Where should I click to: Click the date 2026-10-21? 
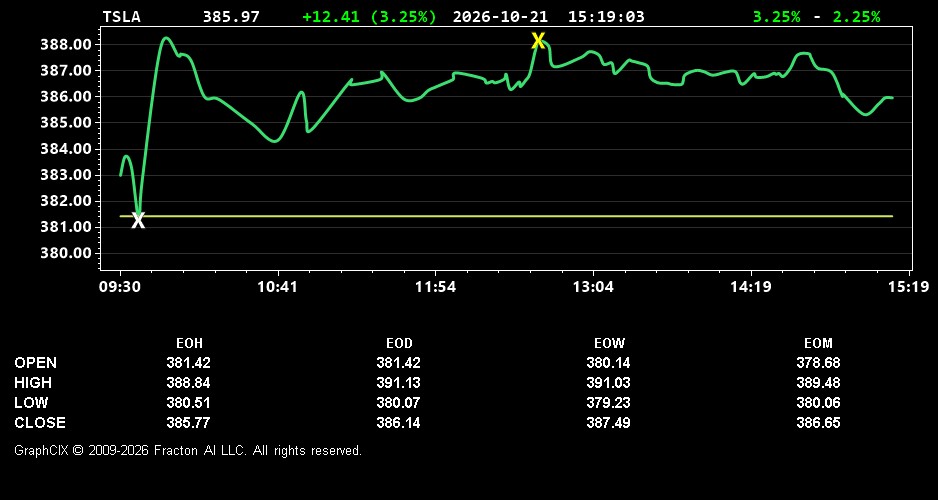point(501,17)
